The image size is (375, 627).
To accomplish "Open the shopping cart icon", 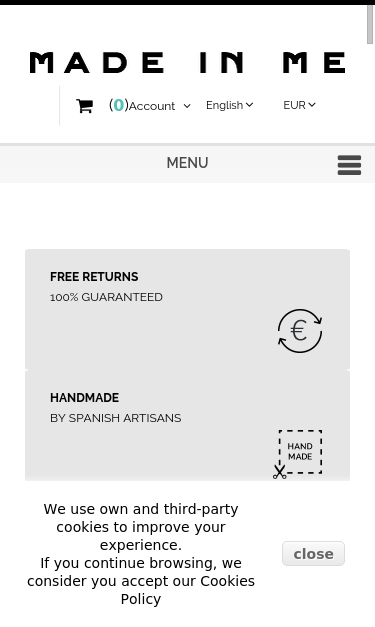I will tap(84, 106).
